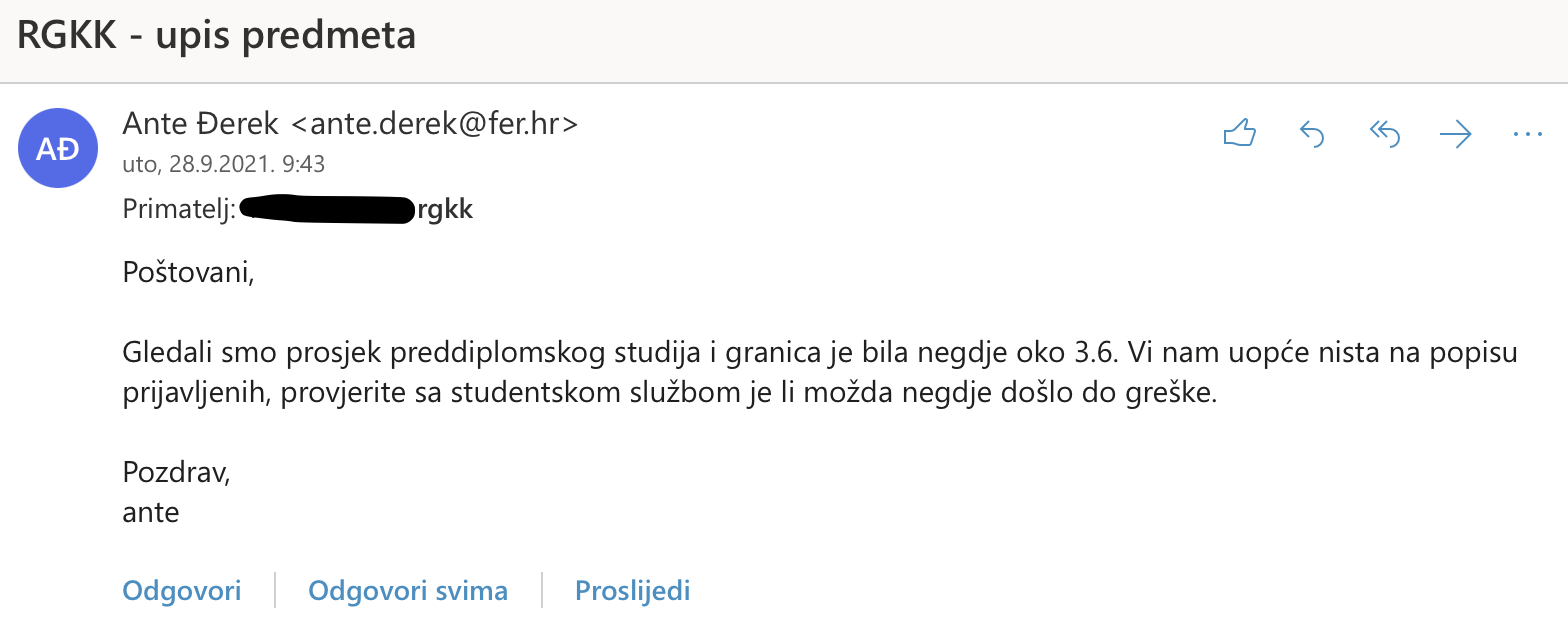Viewport: 1568px width, 632px height.
Task: Click the blacked-out recipient name
Action: click(327, 209)
